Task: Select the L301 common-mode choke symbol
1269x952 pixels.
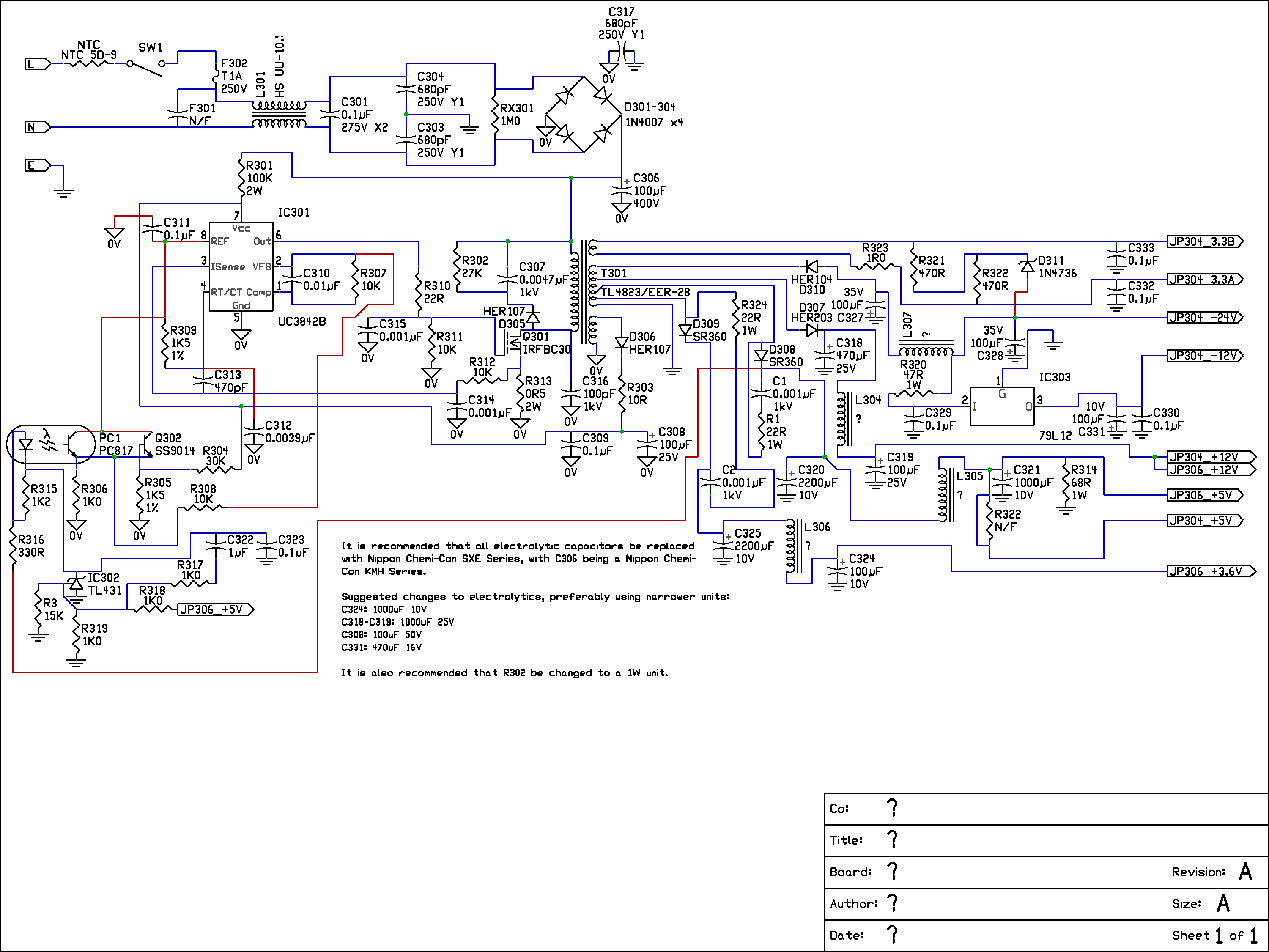Action: click(280, 114)
